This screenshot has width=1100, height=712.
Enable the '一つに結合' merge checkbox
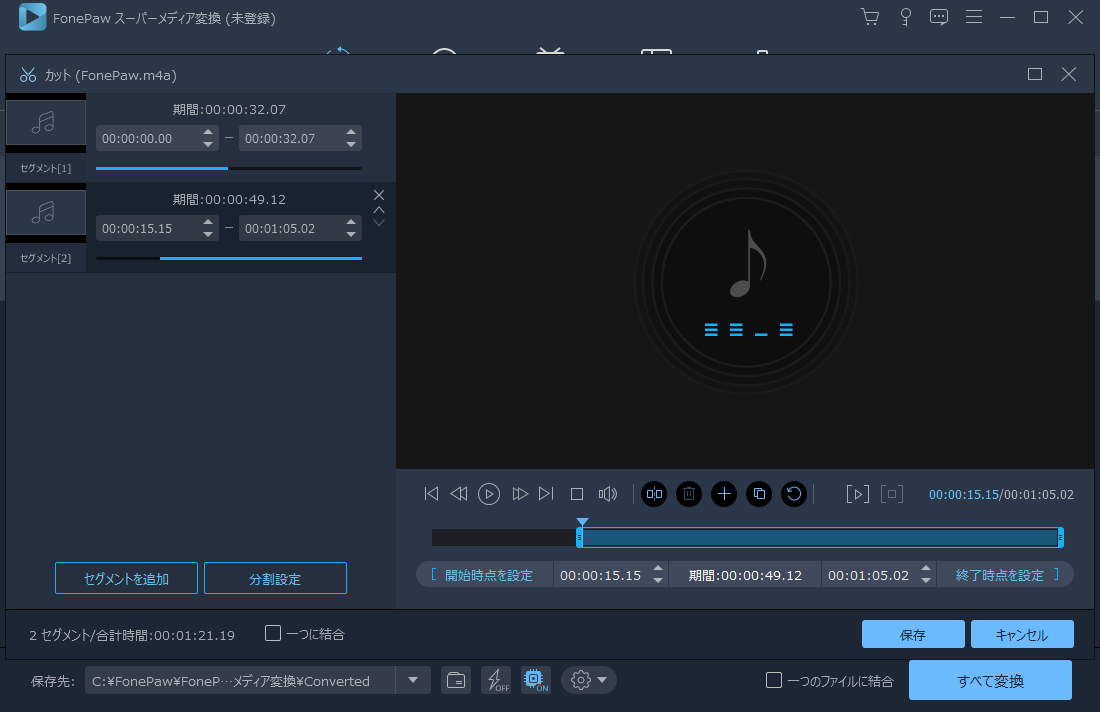pos(273,633)
